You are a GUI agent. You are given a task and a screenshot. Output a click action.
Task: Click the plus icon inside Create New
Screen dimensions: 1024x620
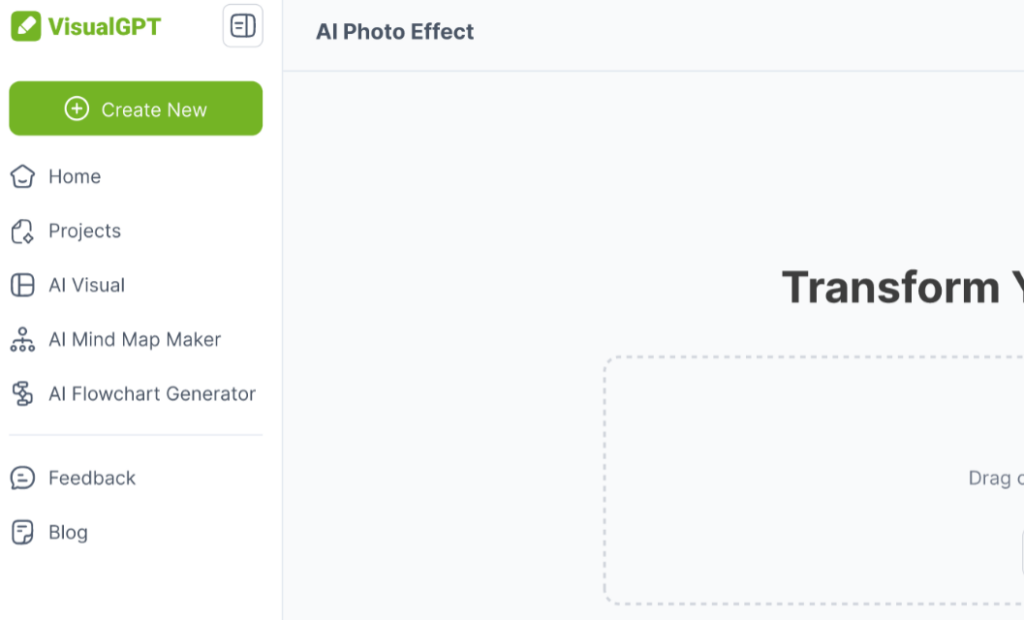pos(75,109)
